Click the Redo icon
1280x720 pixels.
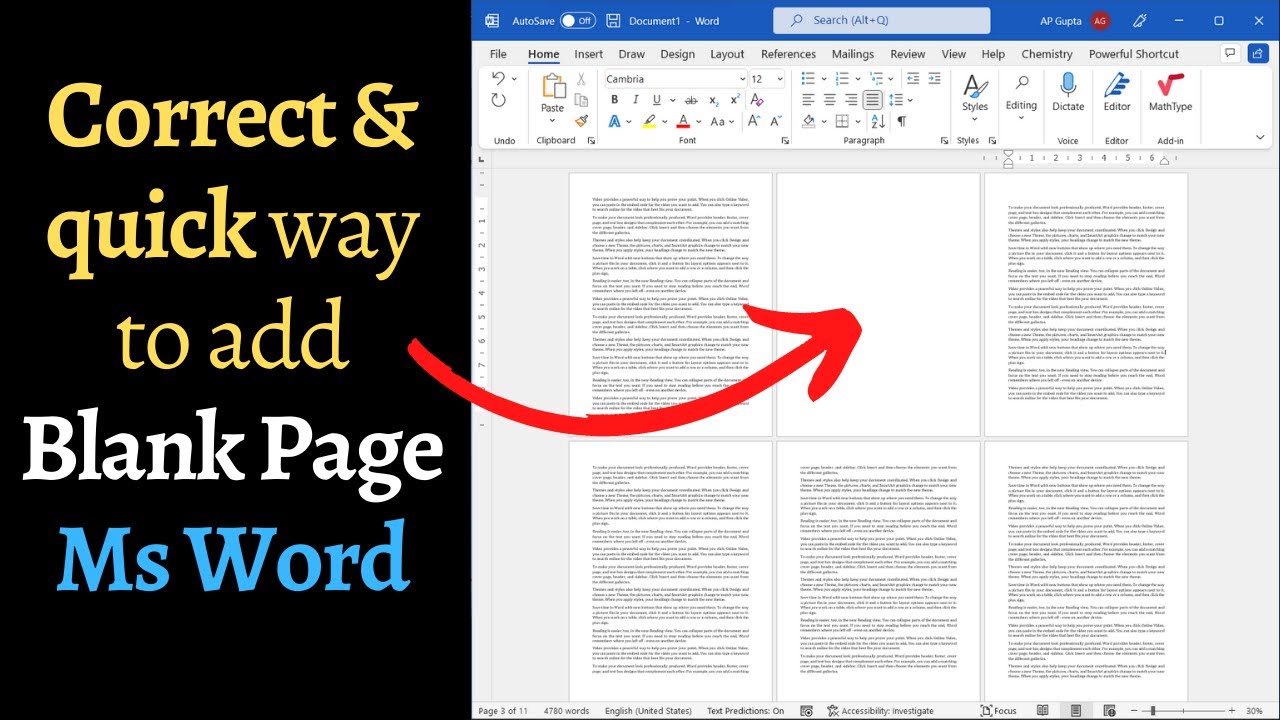498,100
